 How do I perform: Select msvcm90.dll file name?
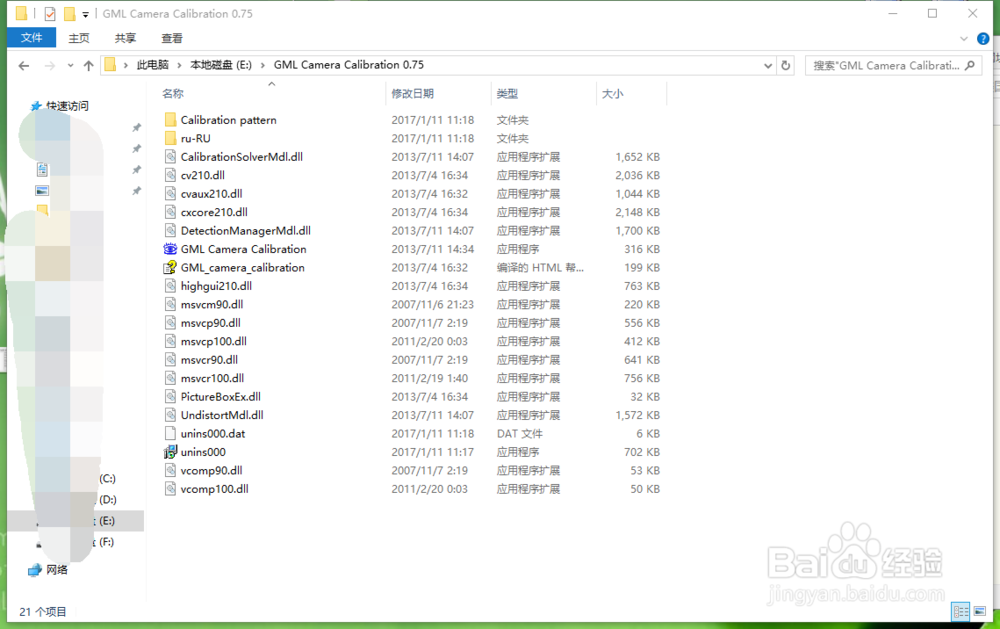click(x=212, y=305)
